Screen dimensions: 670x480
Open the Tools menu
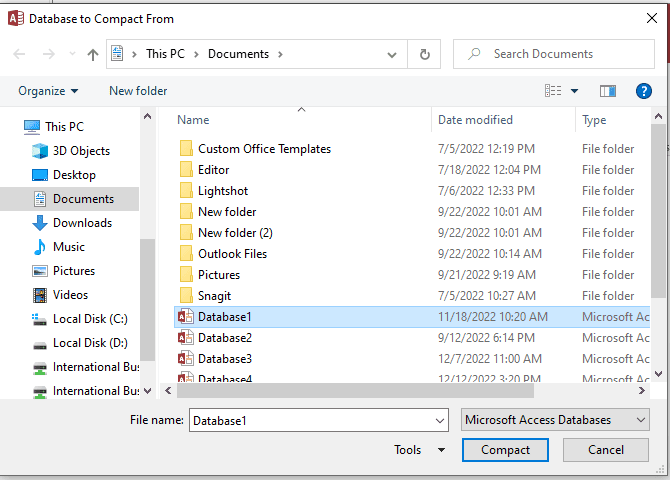coord(419,450)
